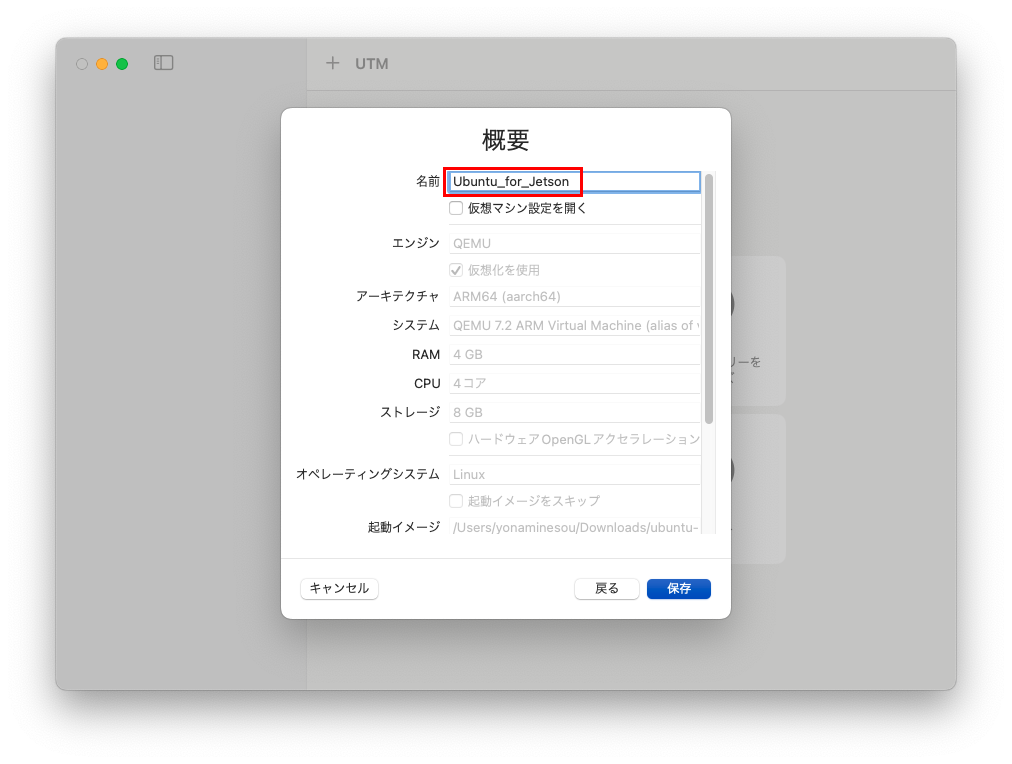Screen dimensions: 1012x764
Task: Click キャンセル to cancel the setup
Action: pos(338,588)
